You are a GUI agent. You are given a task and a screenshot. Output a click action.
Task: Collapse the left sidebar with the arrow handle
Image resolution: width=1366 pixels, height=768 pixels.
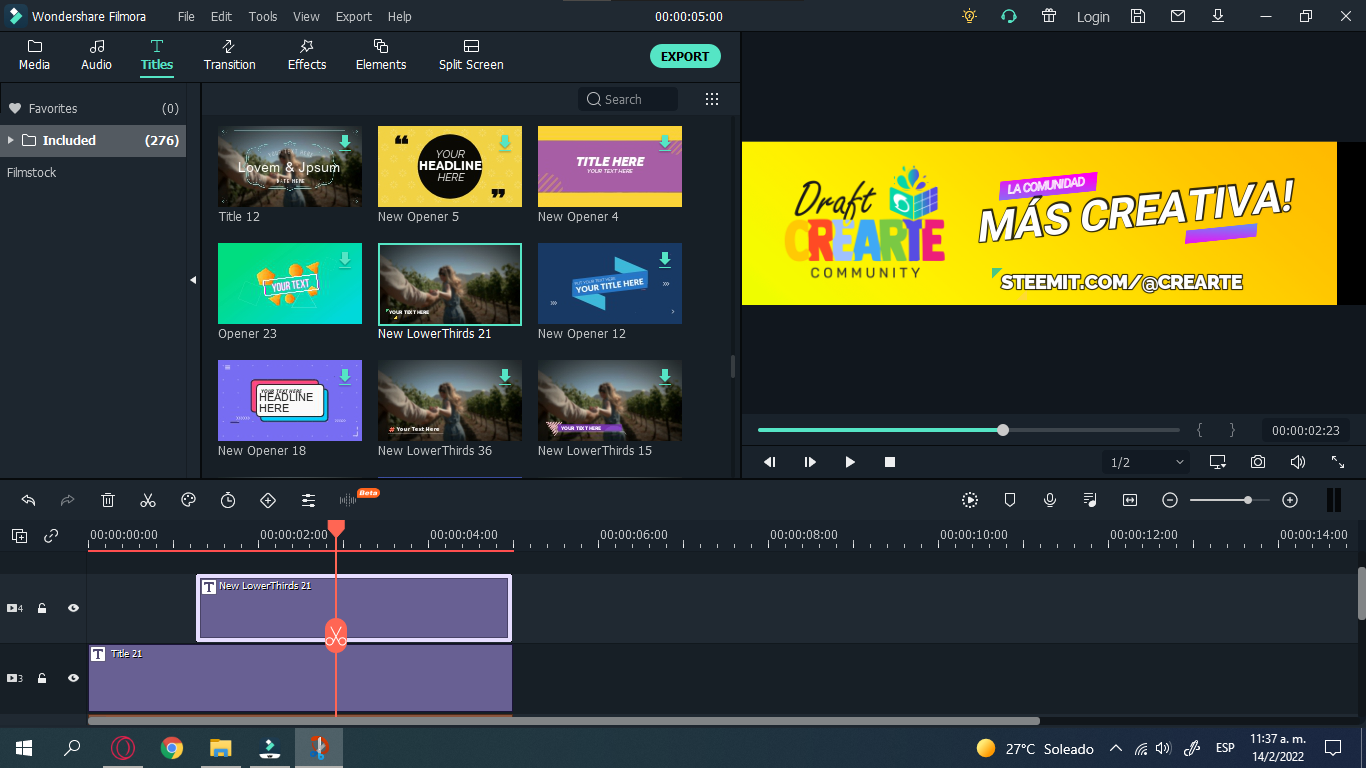point(193,280)
